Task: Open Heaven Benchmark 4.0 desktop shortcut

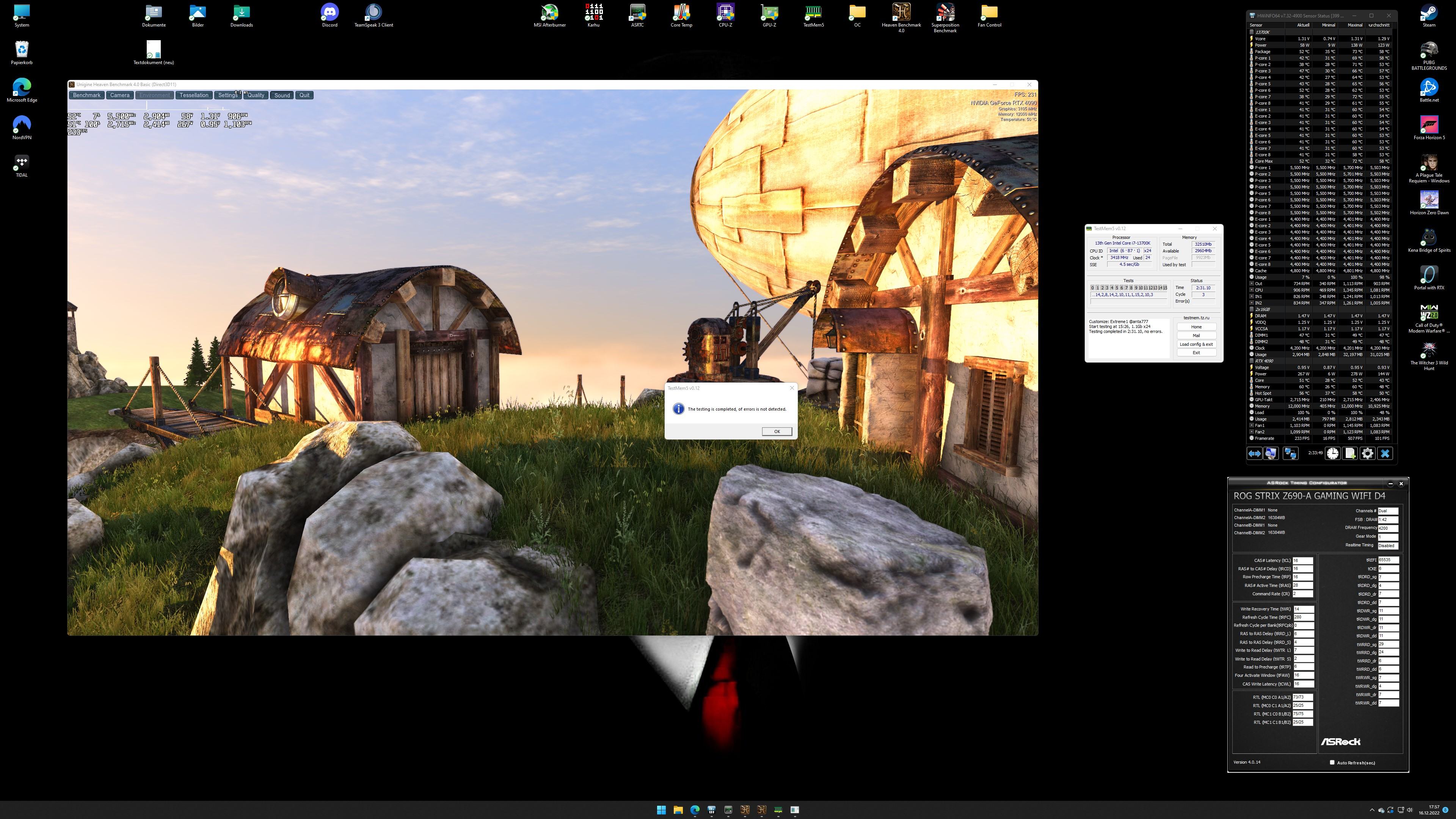Action: (901, 17)
